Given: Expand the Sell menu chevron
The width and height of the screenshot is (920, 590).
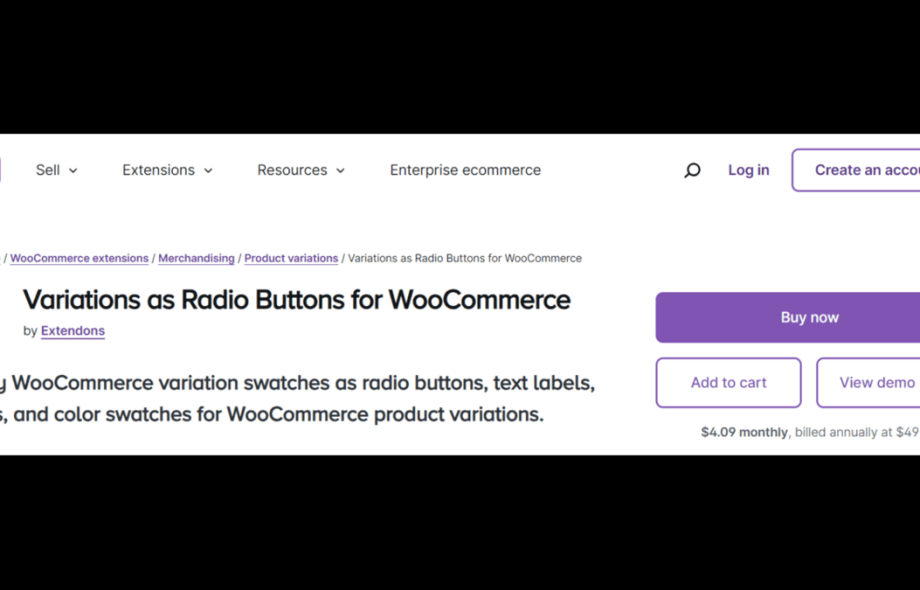Looking at the screenshot, I should point(73,171).
